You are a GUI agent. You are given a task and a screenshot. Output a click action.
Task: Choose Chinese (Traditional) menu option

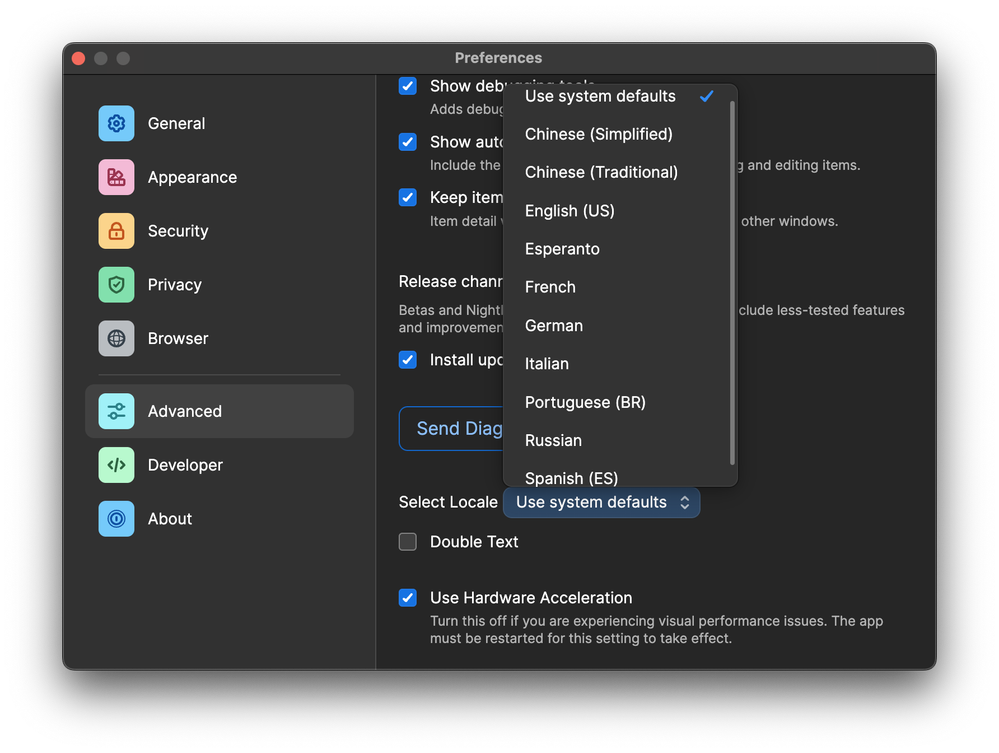click(601, 172)
